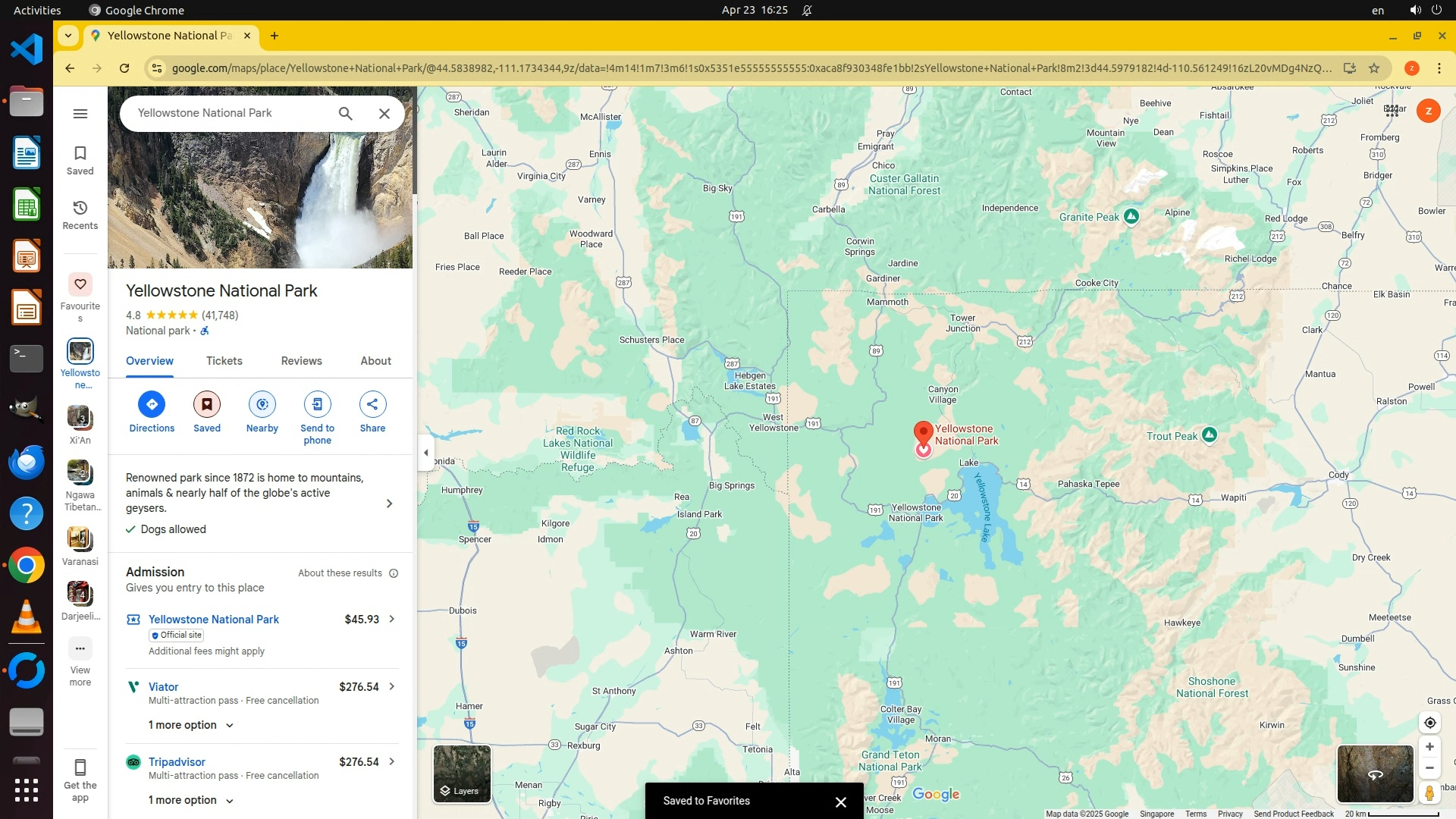Zoom in the map with plus
Viewport: 1456px width, 819px height.
point(1429,747)
